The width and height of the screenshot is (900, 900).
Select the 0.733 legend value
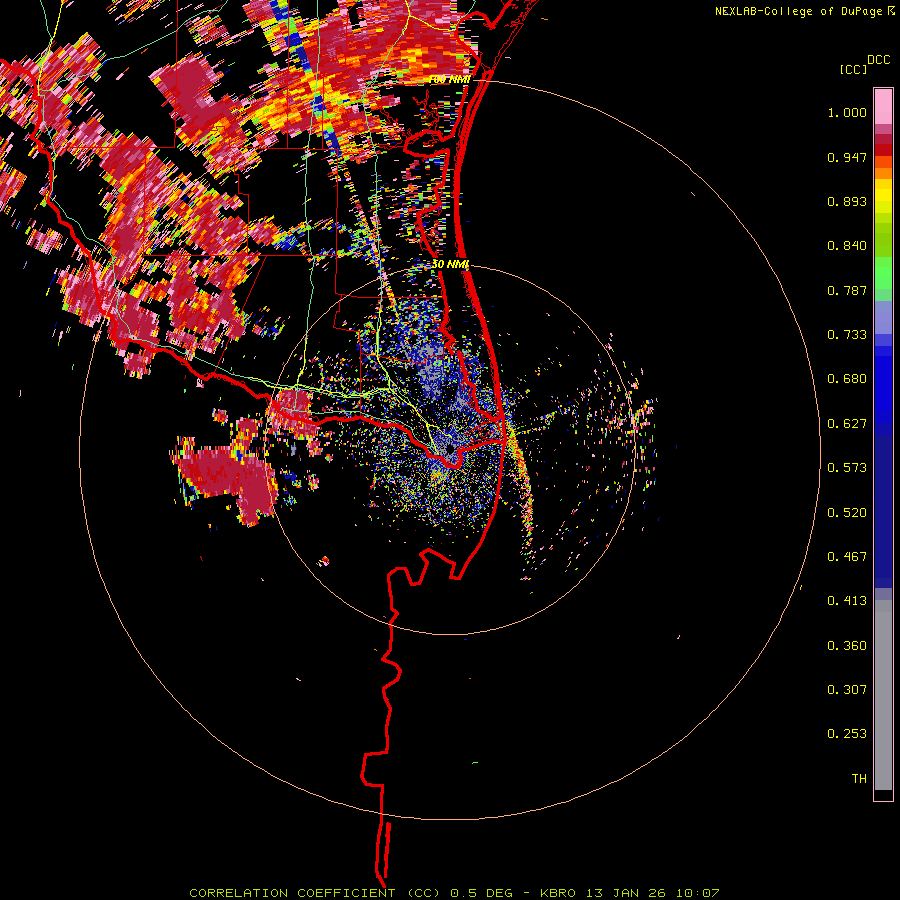847,335
